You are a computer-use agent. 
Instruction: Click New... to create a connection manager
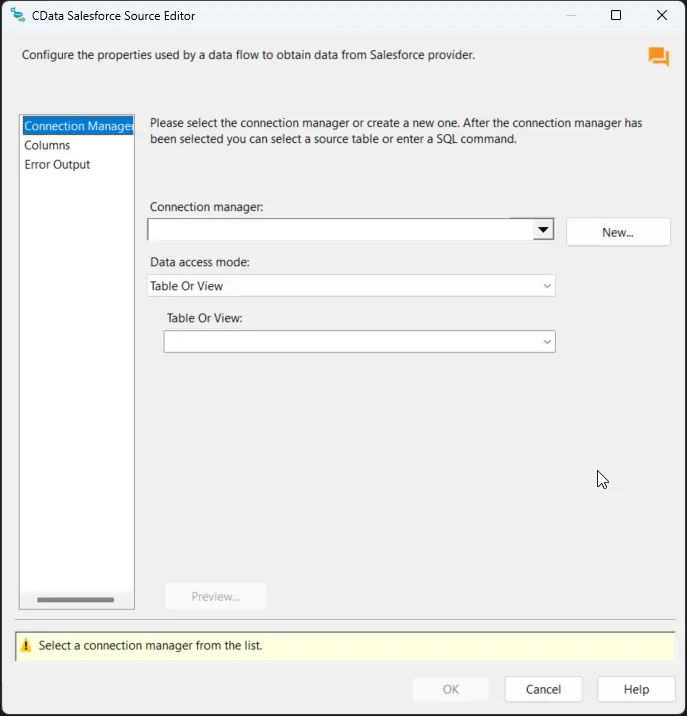[618, 232]
